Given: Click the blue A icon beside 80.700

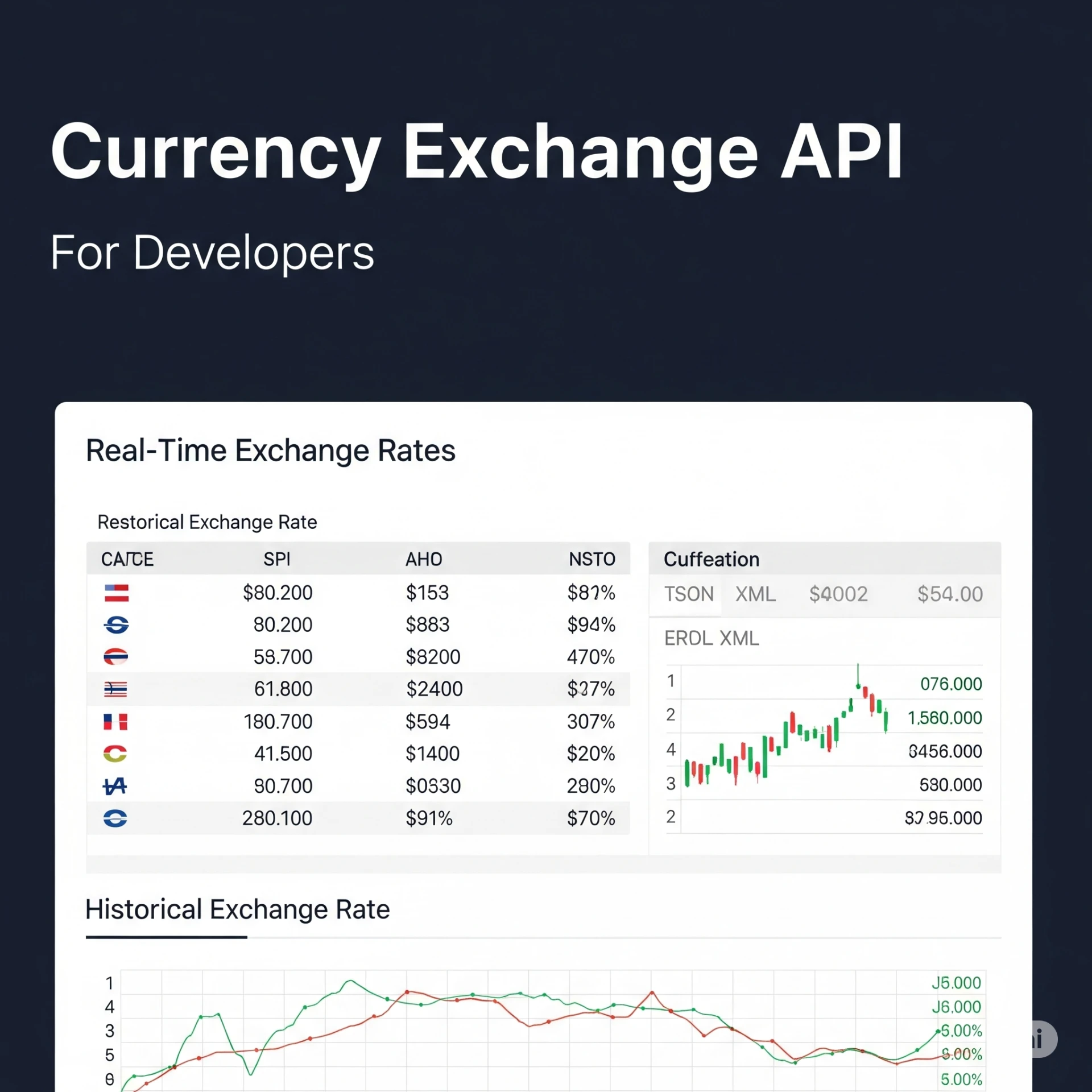Looking at the screenshot, I should point(115,786).
